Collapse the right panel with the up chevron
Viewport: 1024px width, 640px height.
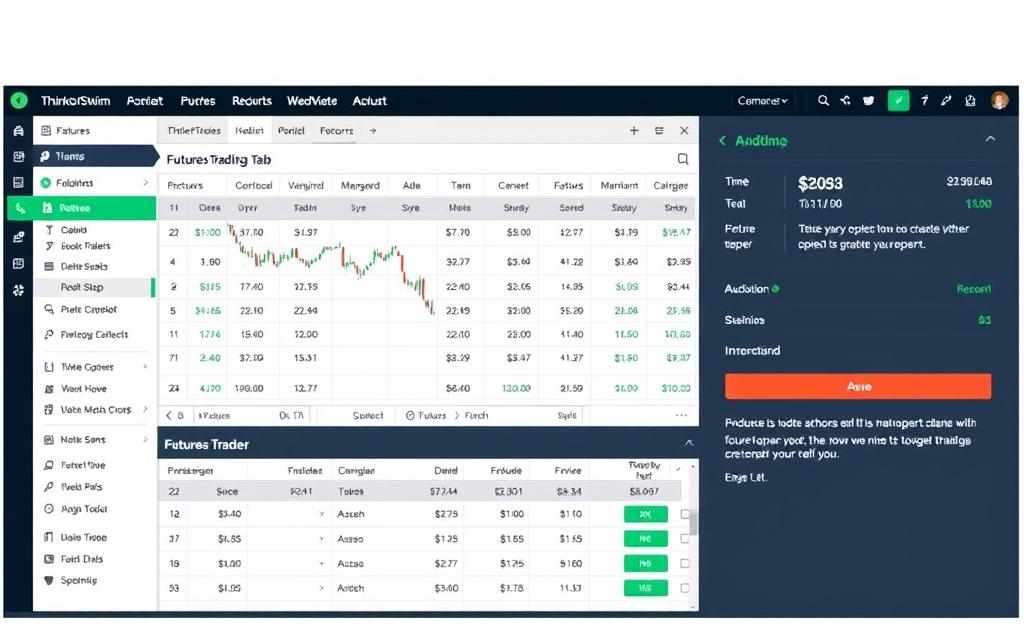(x=990, y=140)
